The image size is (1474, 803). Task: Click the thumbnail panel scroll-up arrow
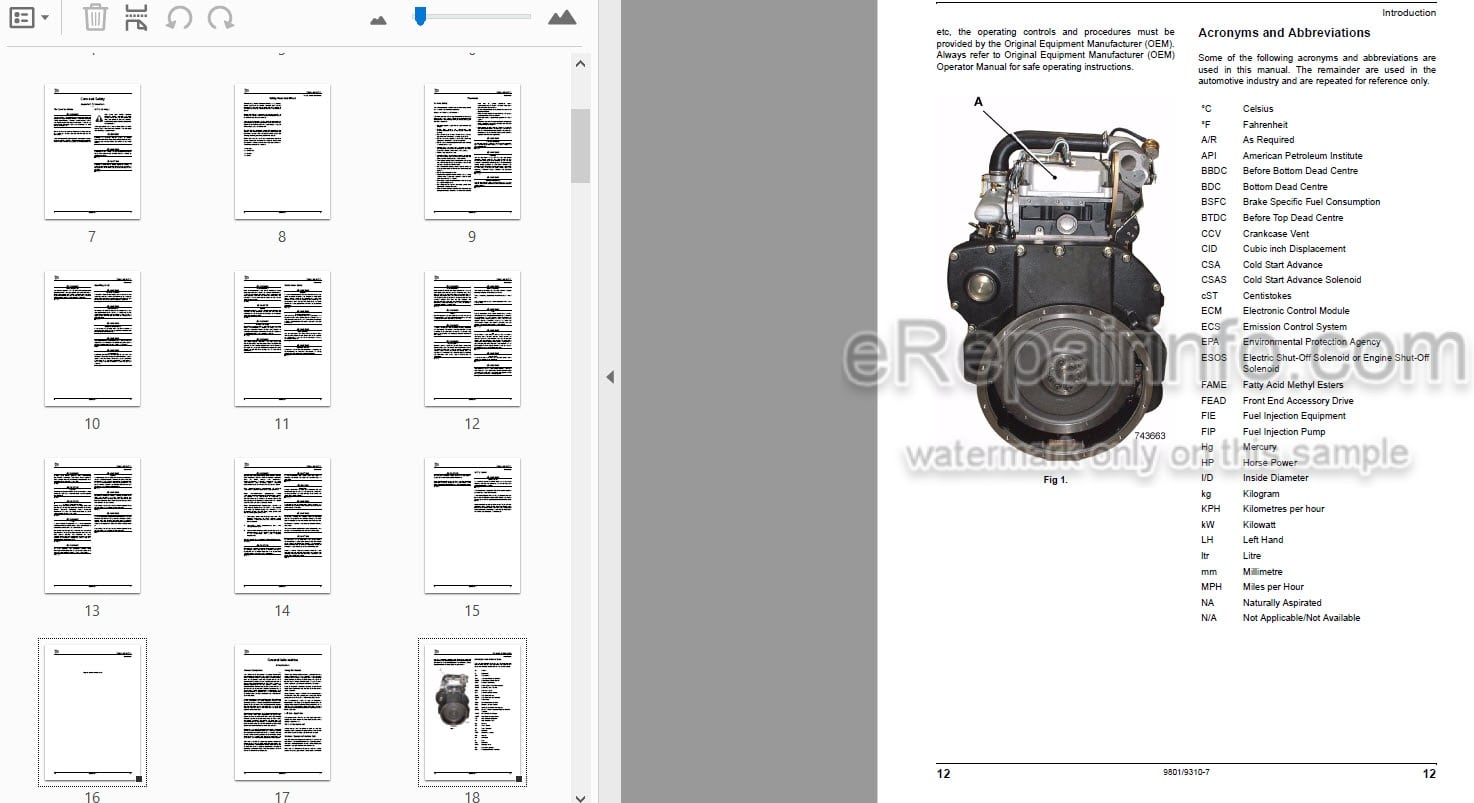[580, 63]
